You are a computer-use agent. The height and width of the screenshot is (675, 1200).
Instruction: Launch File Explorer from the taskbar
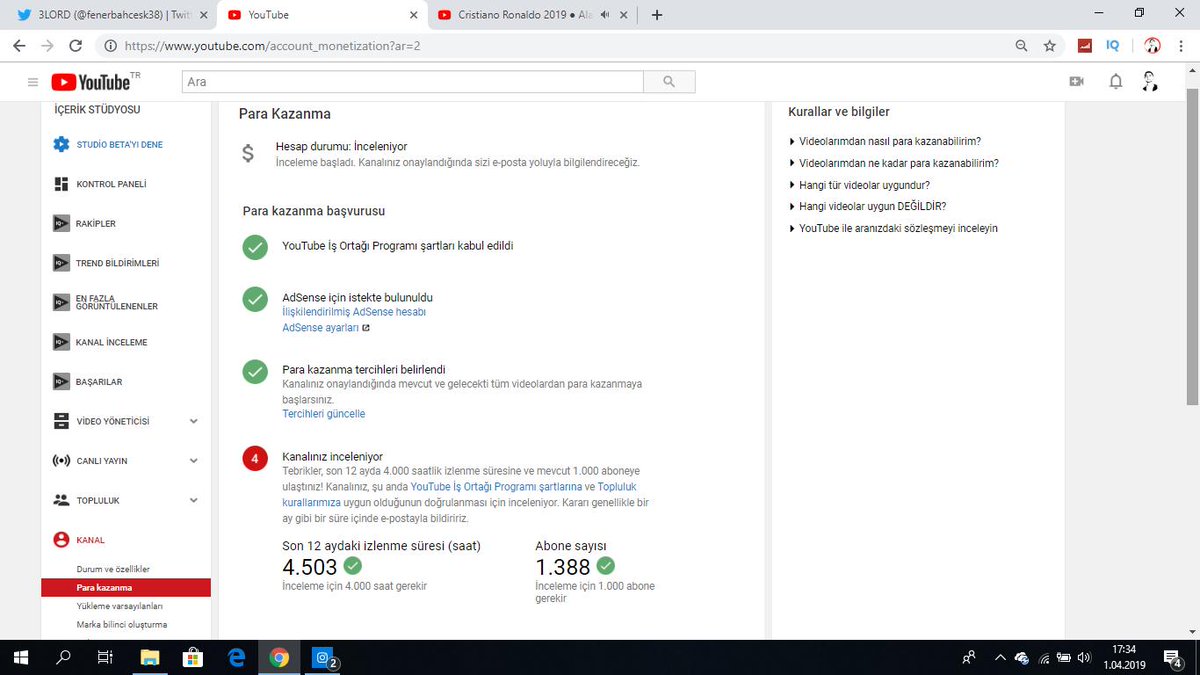pyautogui.click(x=149, y=657)
